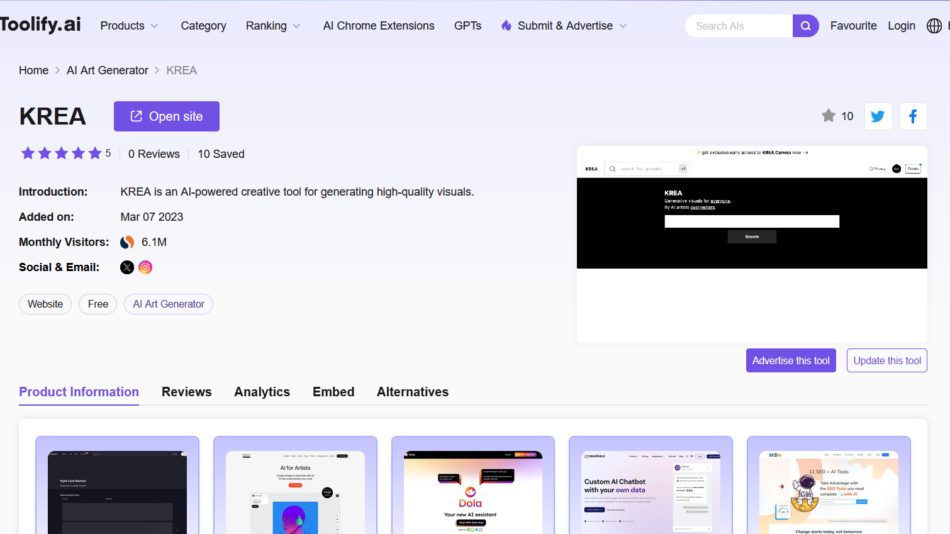Click the favourite star icon showing 10
950x534 pixels.
(828, 116)
